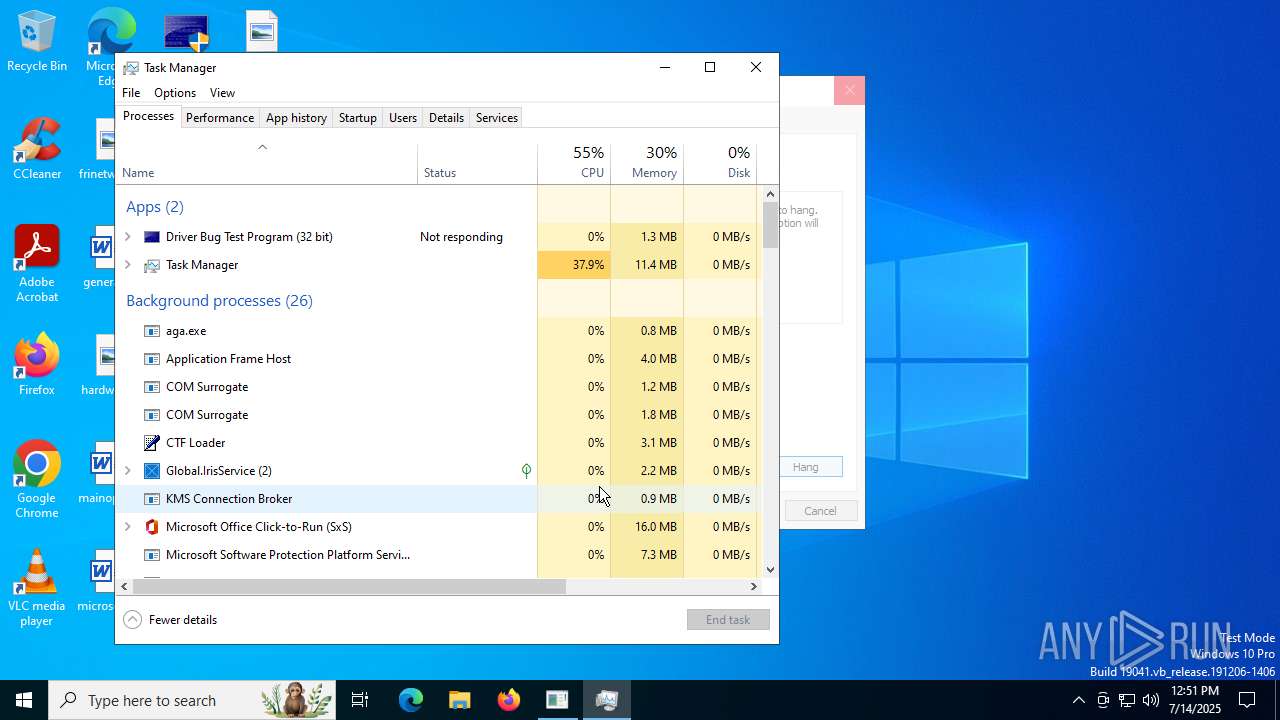Switch to the Performance tab

(220, 118)
